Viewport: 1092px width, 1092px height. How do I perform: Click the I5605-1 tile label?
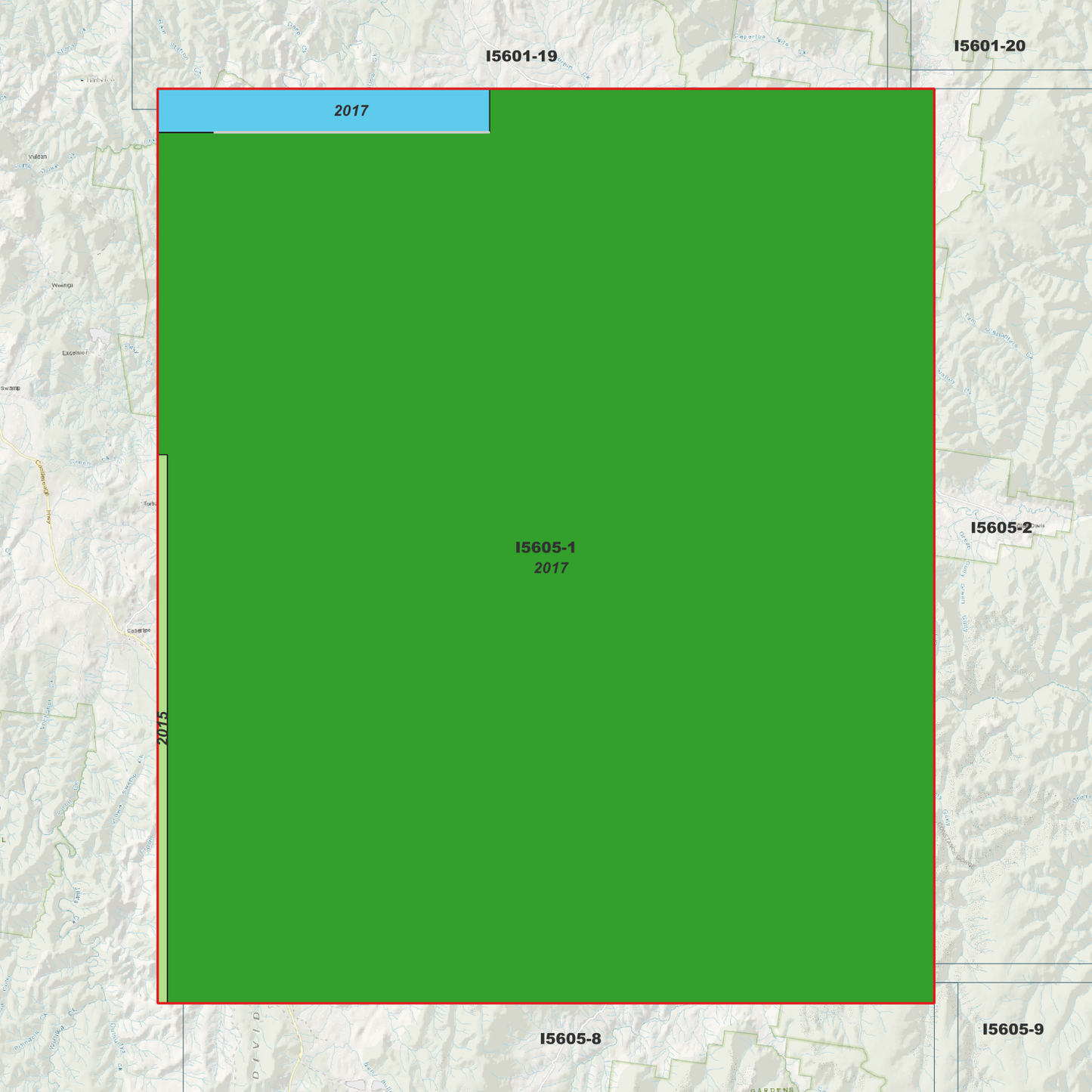point(546,547)
